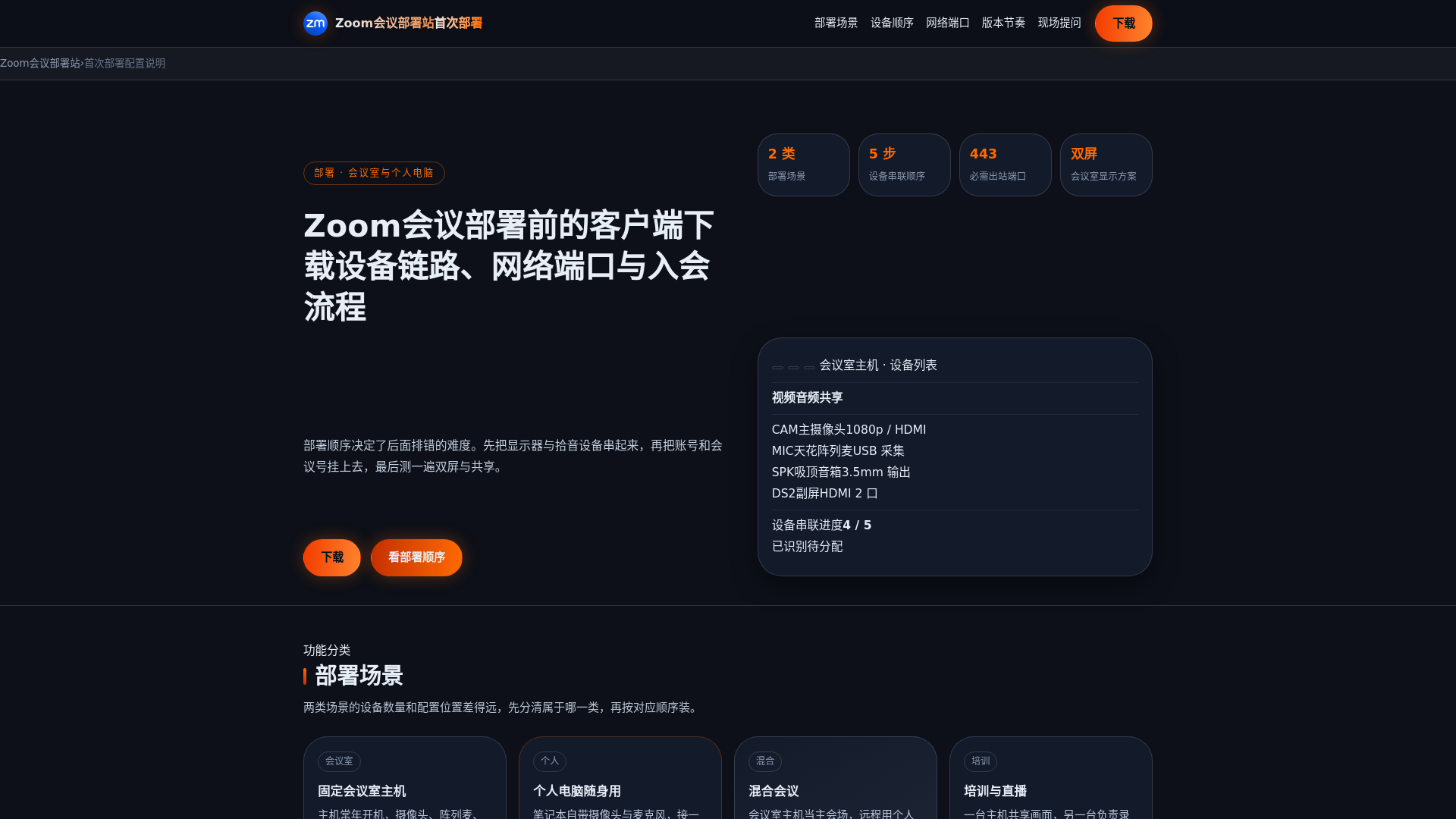Click the 看部署顺序 button
The height and width of the screenshot is (819, 1456).
point(416,557)
